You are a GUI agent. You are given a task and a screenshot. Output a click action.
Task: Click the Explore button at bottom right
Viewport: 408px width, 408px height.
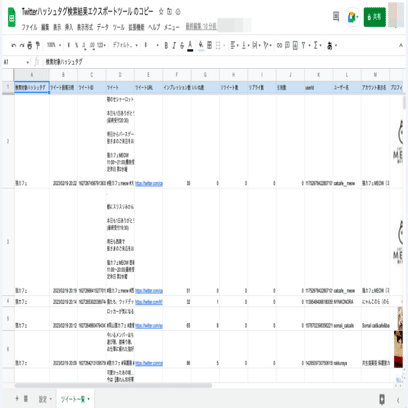pos(382,399)
